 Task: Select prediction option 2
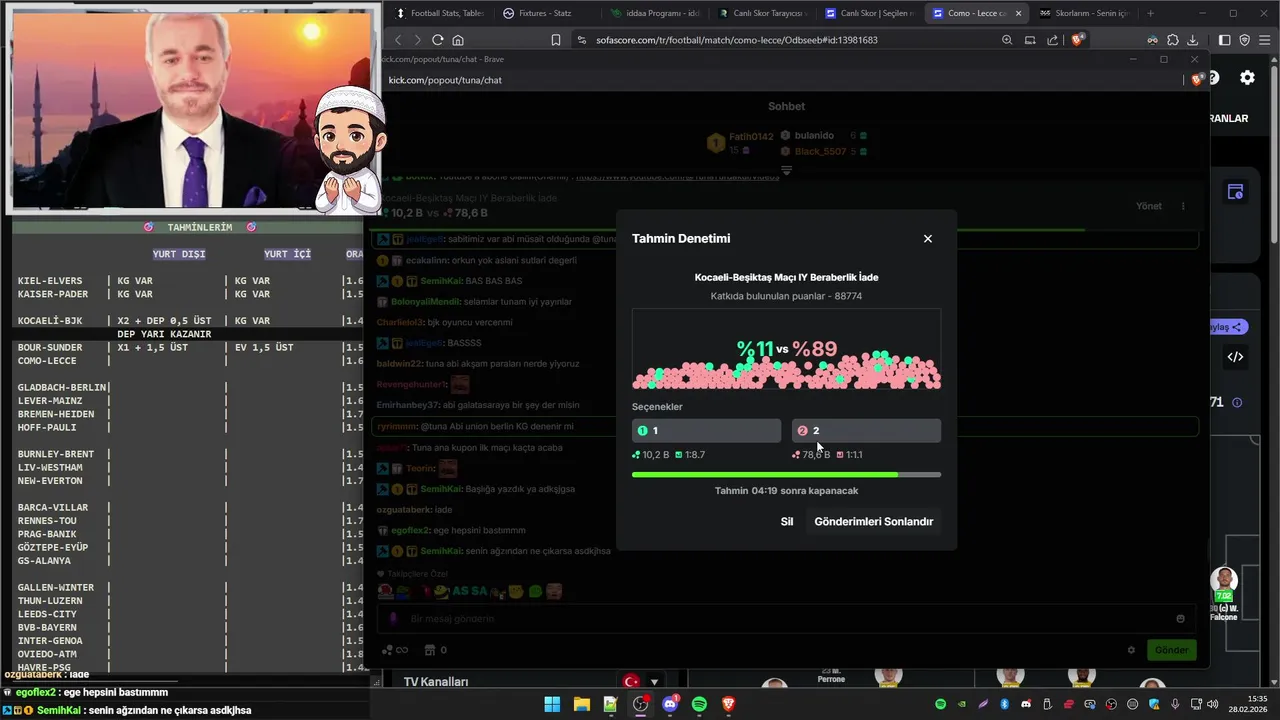(x=866, y=431)
